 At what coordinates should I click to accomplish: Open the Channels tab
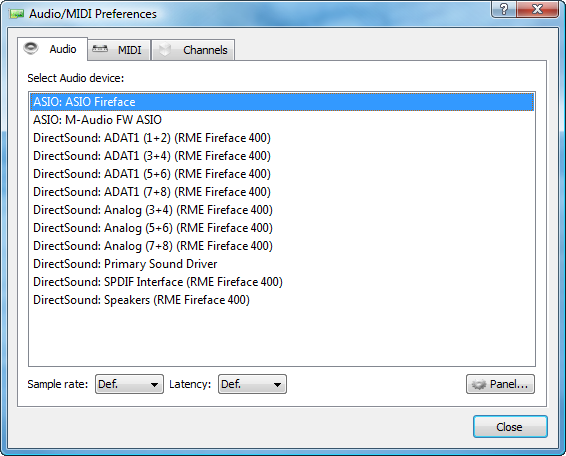point(193,50)
